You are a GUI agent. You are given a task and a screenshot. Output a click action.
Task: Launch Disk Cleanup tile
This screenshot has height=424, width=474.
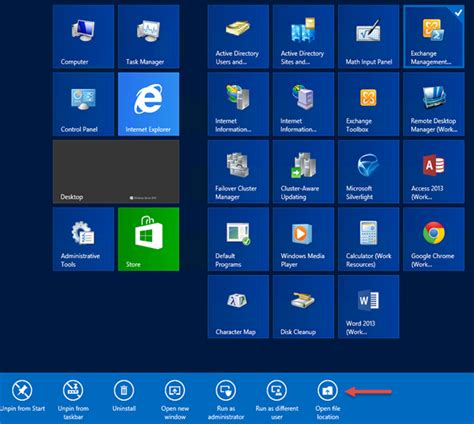303,307
